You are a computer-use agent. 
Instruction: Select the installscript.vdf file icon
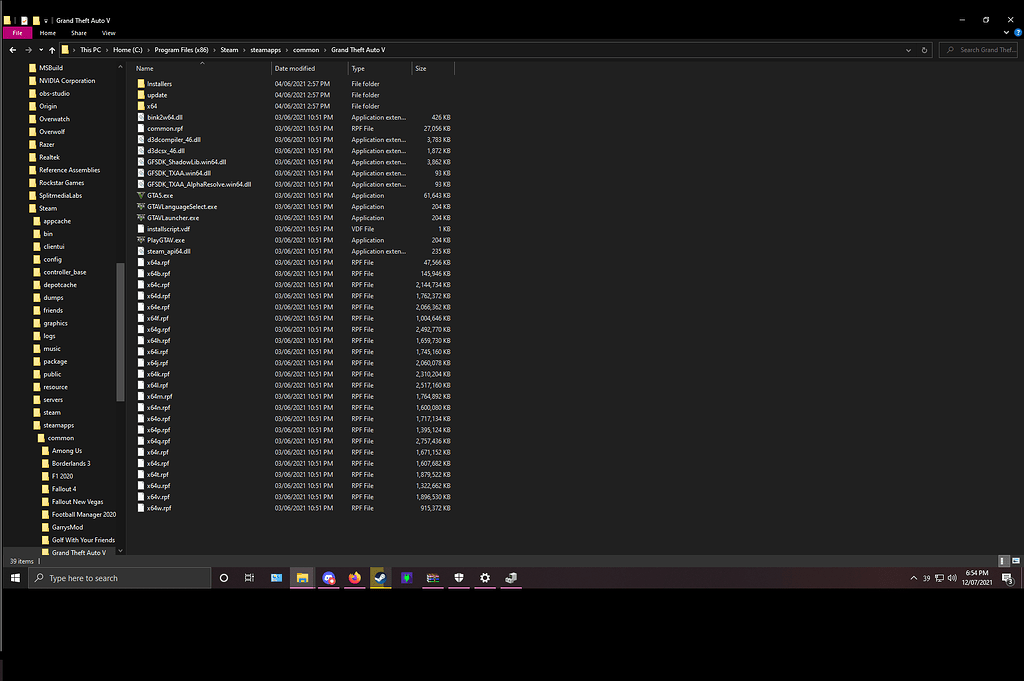coord(141,229)
